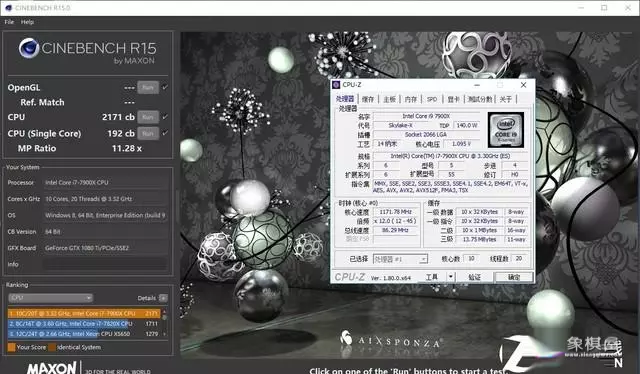This screenshot has width=640, height=374.
Task: Click the CPU-Z validate button
Action: (x=474, y=277)
